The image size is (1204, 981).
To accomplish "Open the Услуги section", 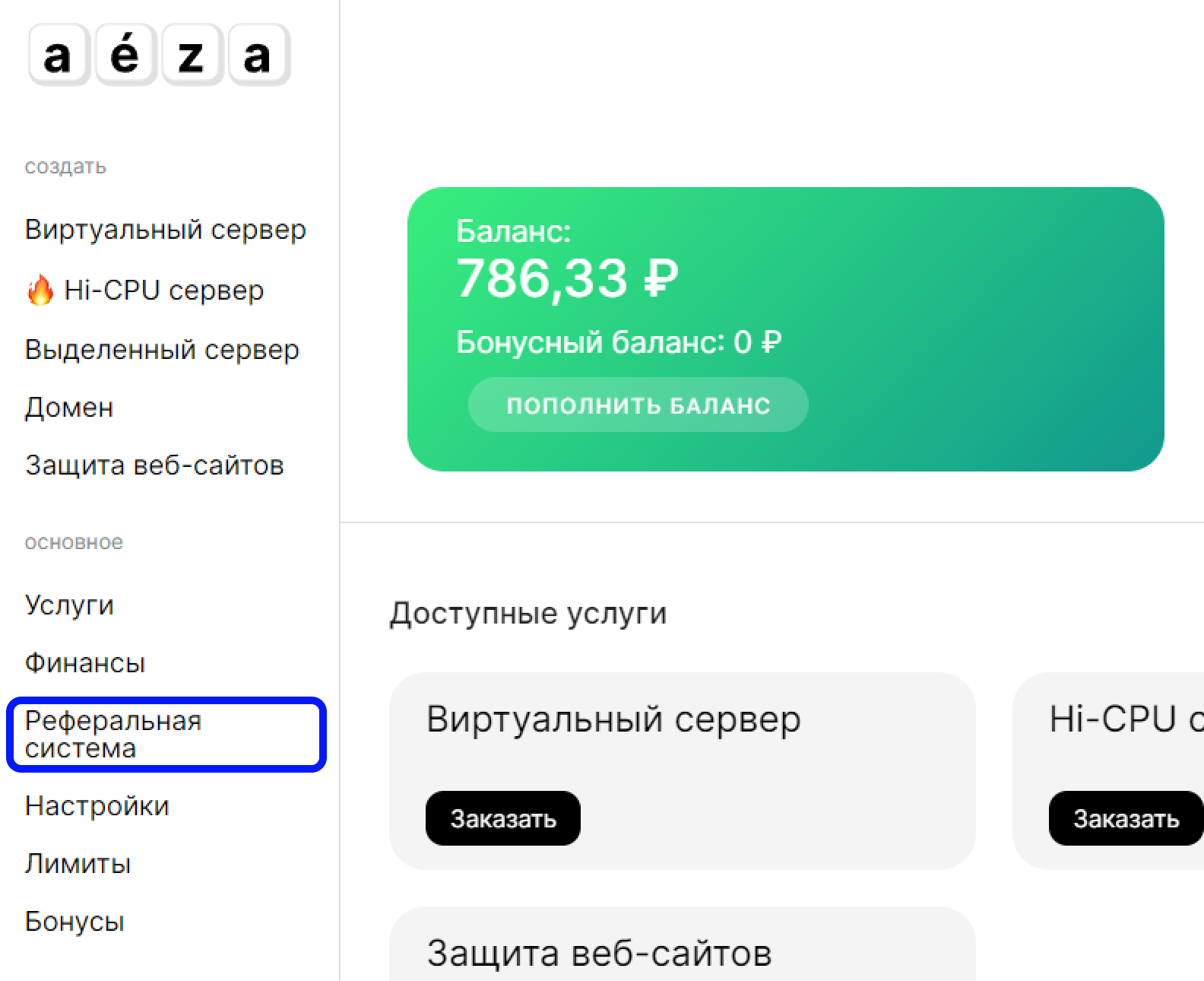I will click(69, 605).
